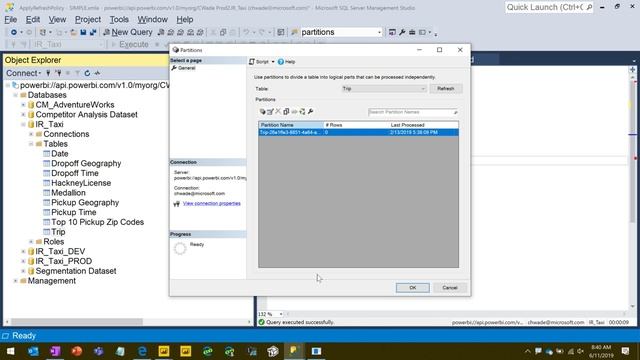This screenshot has height=360, width=640.
Task: Click the Search Partition Names field
Action: point(413,112)
